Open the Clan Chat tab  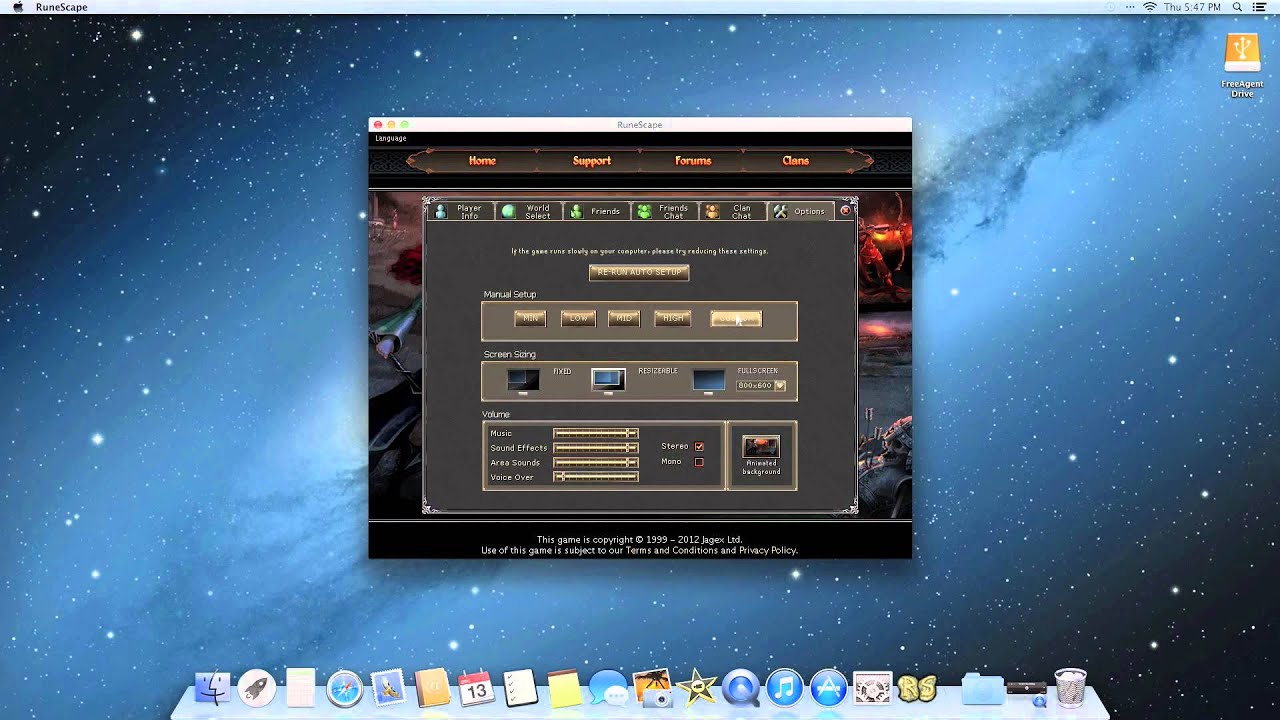click(x=732, y=211)
